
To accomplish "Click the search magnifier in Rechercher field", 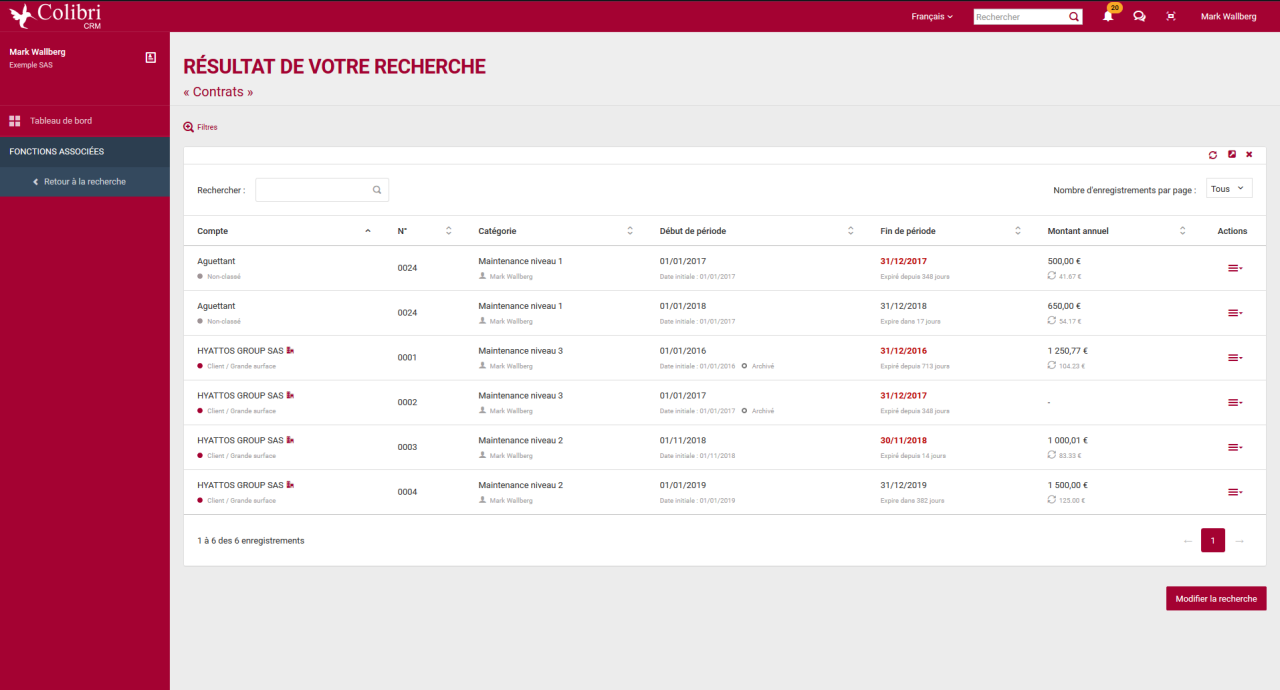I will (377, 189).
